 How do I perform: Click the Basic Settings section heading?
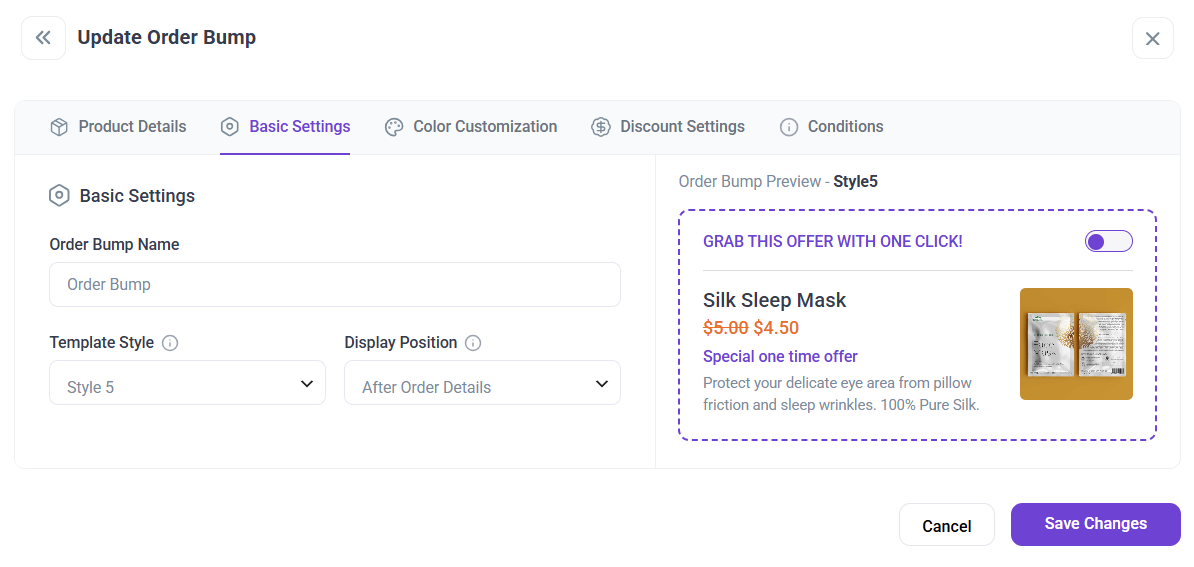click(x=137, y=196)
